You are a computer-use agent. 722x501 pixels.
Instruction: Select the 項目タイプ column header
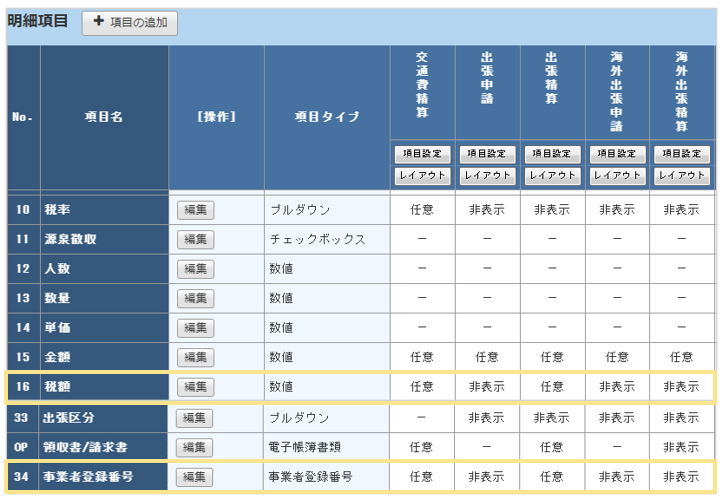pos(326,117)
